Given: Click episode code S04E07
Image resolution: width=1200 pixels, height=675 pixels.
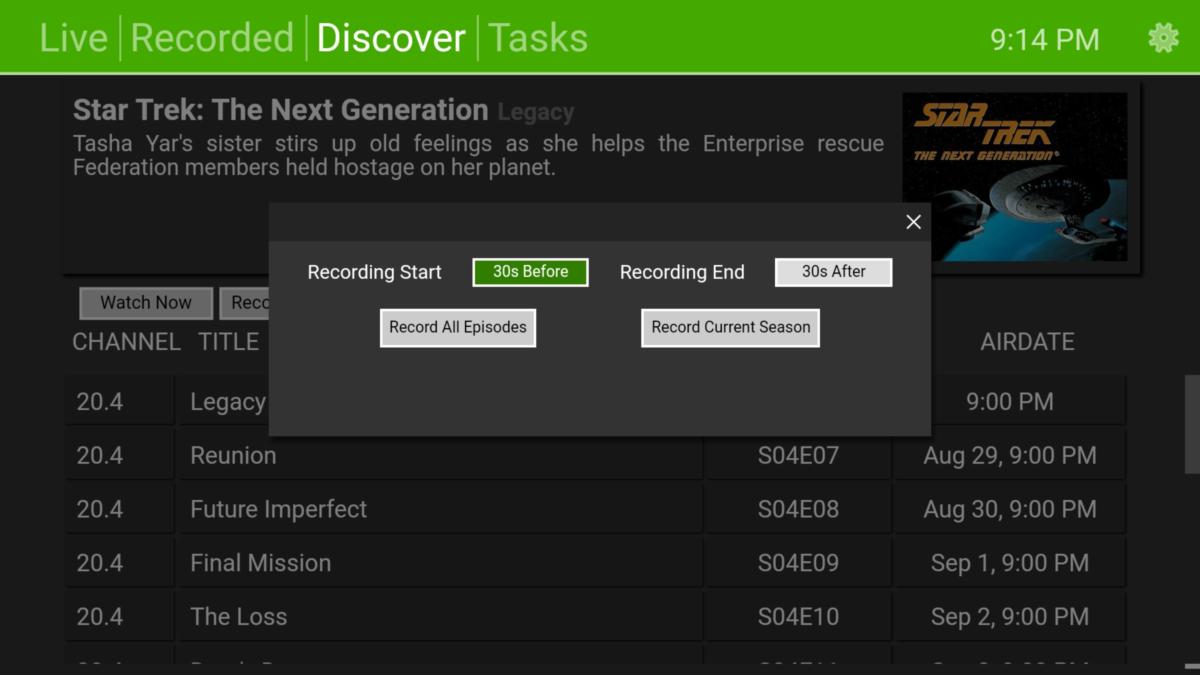Looking at the screenshot, I should pyautogui.click(x=798, y=456).
